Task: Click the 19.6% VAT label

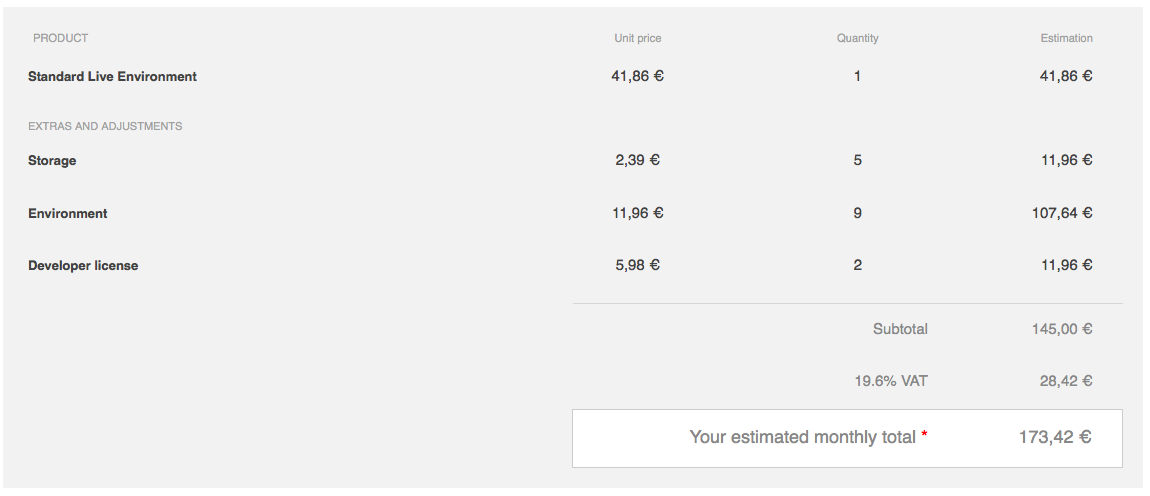Action: pos(891,381)
